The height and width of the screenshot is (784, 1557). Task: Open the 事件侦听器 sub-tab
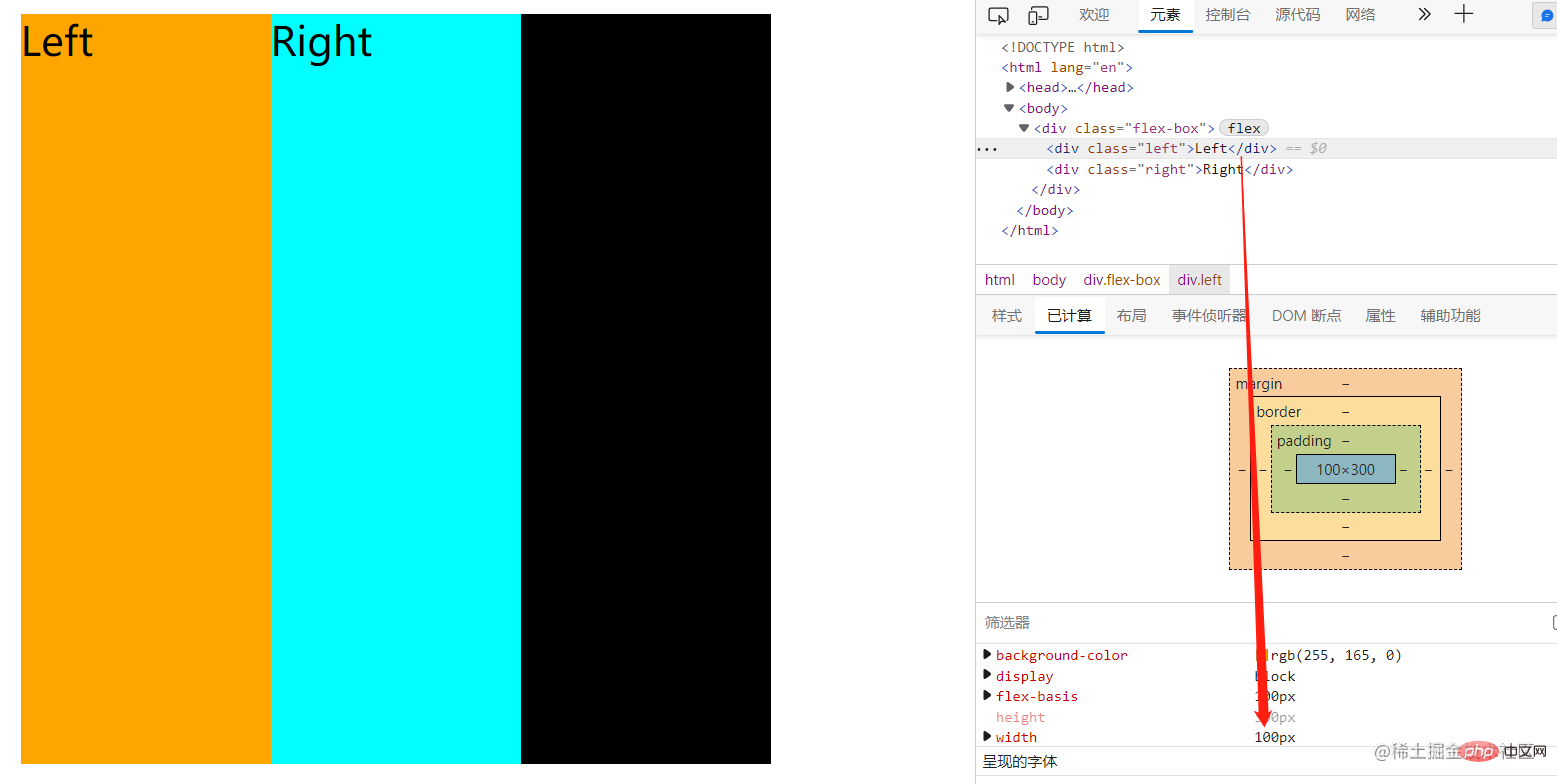click(1209, 316)
